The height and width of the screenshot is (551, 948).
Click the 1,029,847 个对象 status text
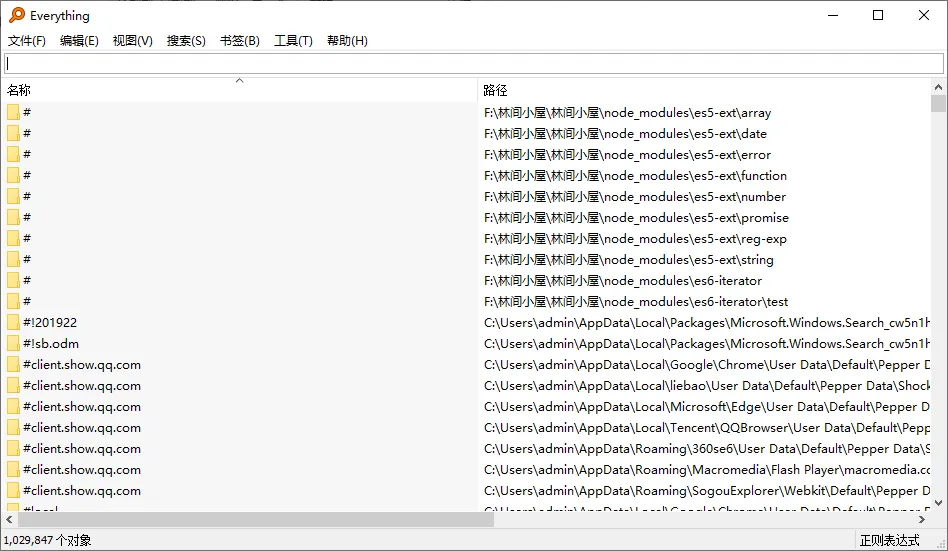47,540
